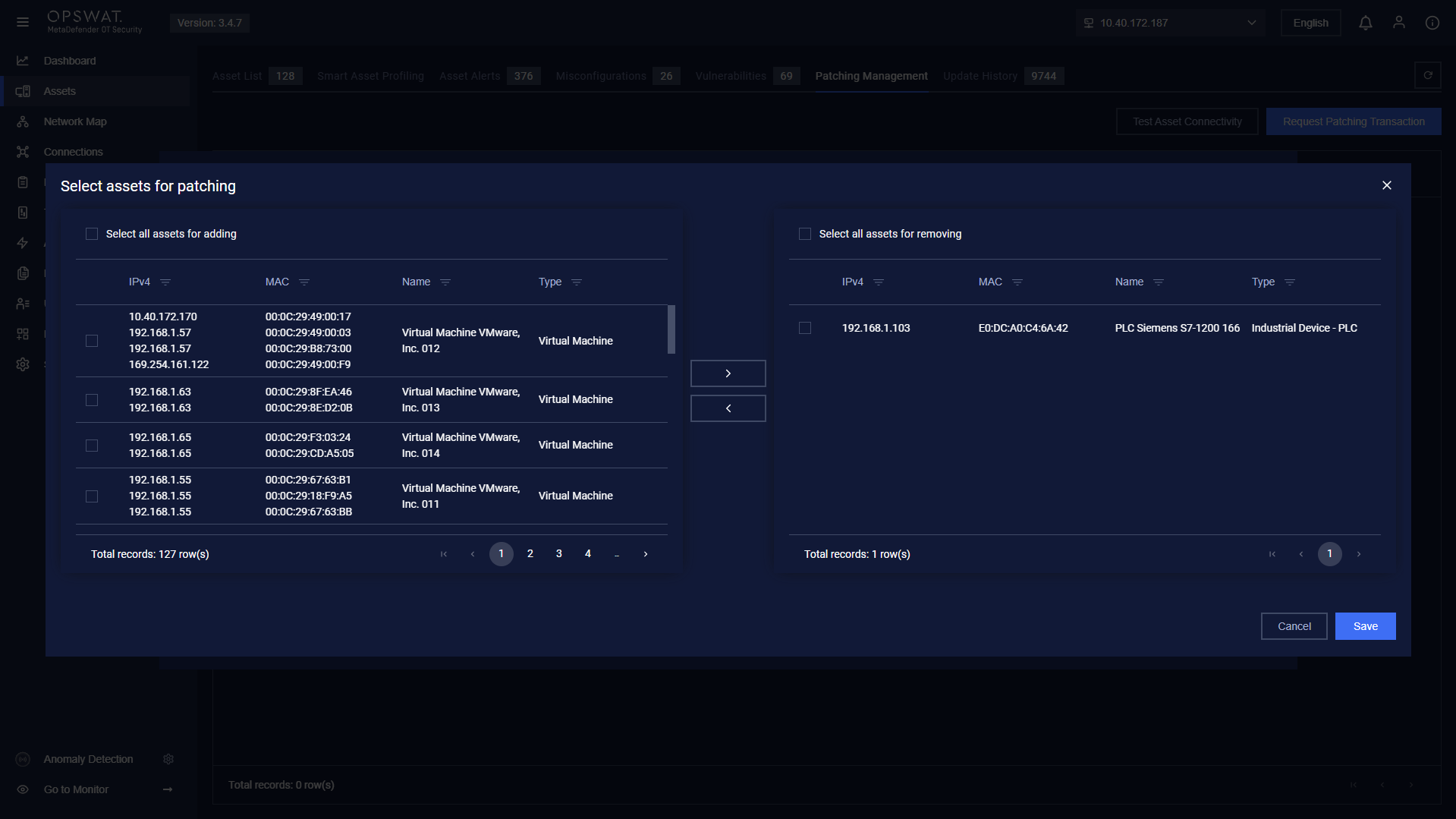Filter right table by Name
Screen dimensions: 1456x819
click(1159, 282)
